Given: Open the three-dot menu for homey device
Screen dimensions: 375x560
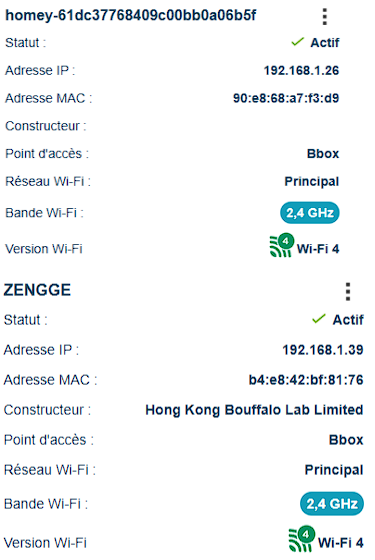Looking at the screenshot, I should [x=324, y=17].
